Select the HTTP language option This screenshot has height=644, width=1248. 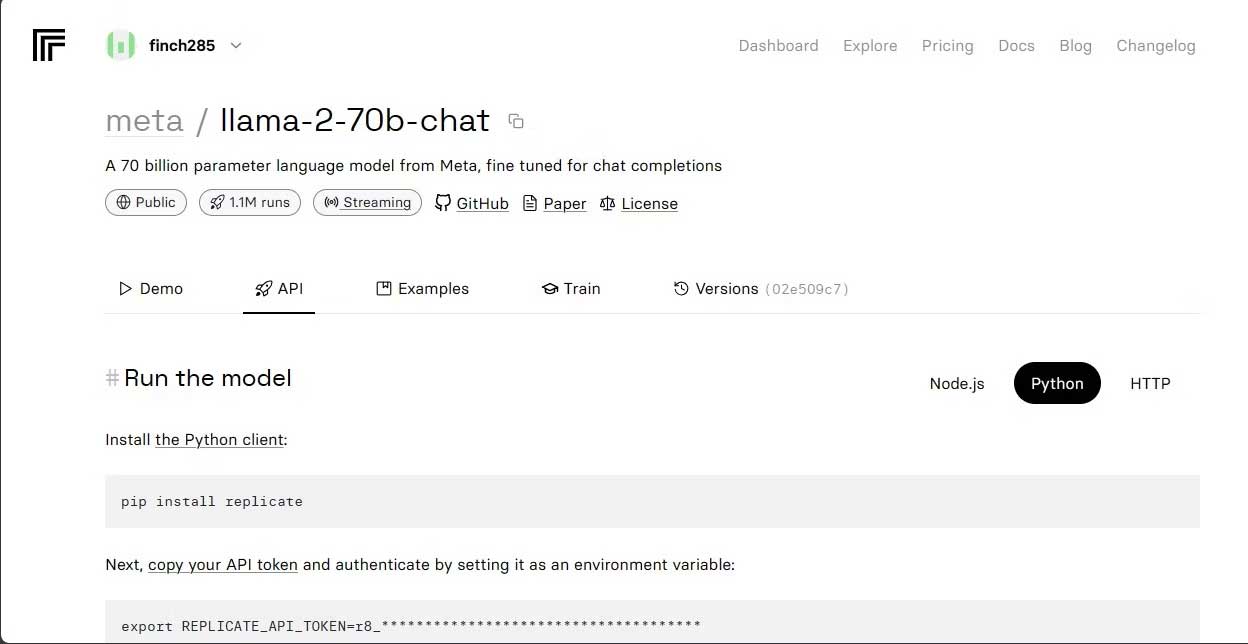(1150, 383)
